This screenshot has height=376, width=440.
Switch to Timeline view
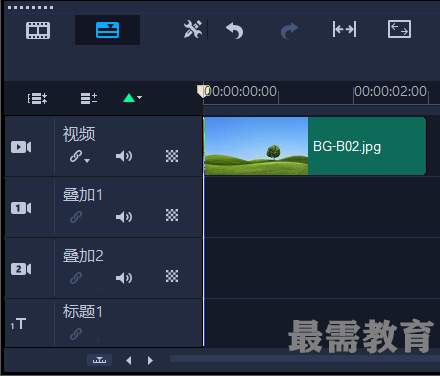107,30
